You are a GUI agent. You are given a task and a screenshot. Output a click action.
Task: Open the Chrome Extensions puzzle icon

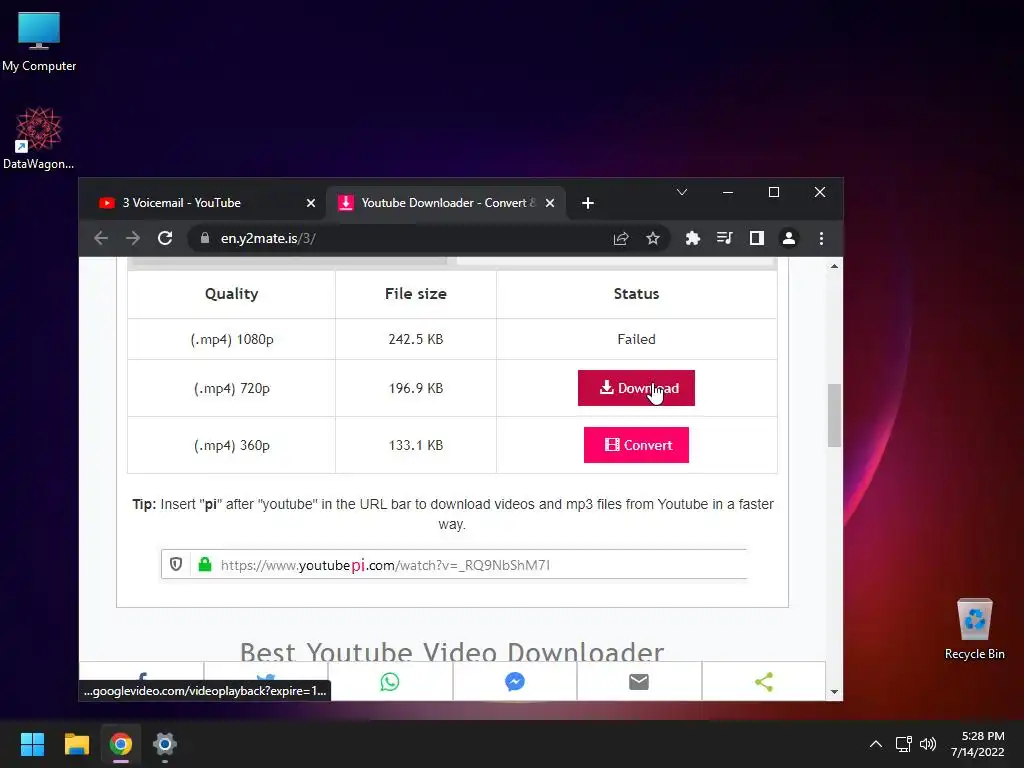tap(693, 238)
